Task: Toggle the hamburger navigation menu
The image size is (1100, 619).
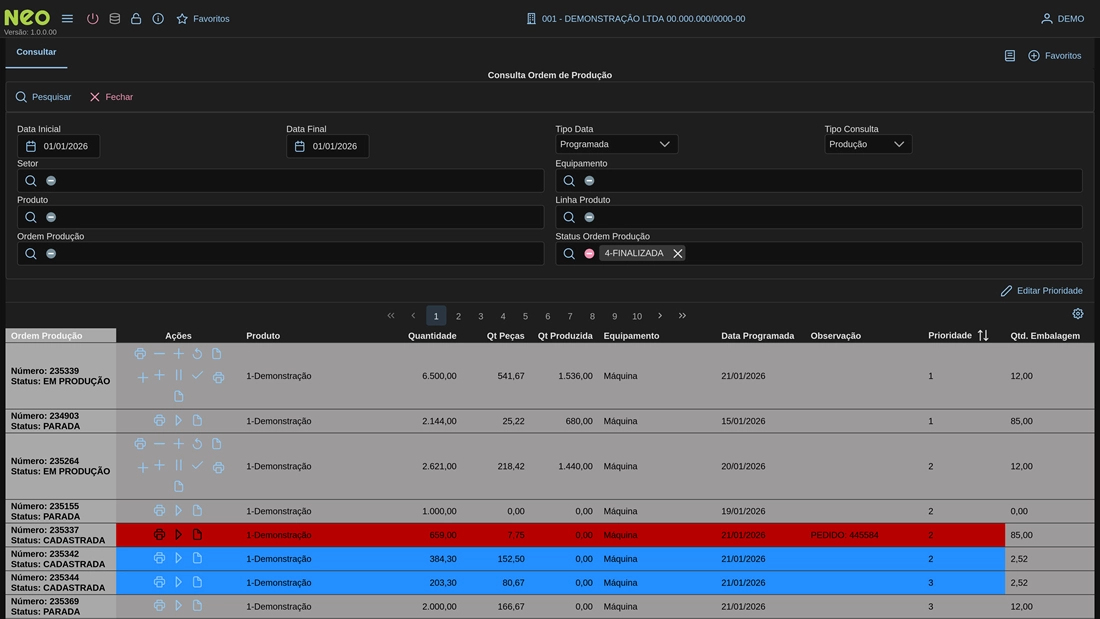Action: (x=67, y=19)
